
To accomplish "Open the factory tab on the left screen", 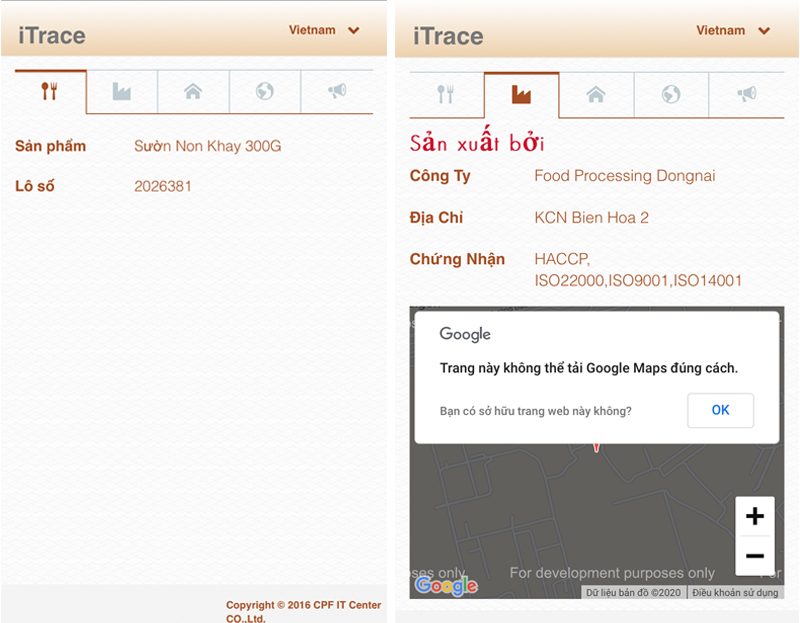I will pos(121,92).
